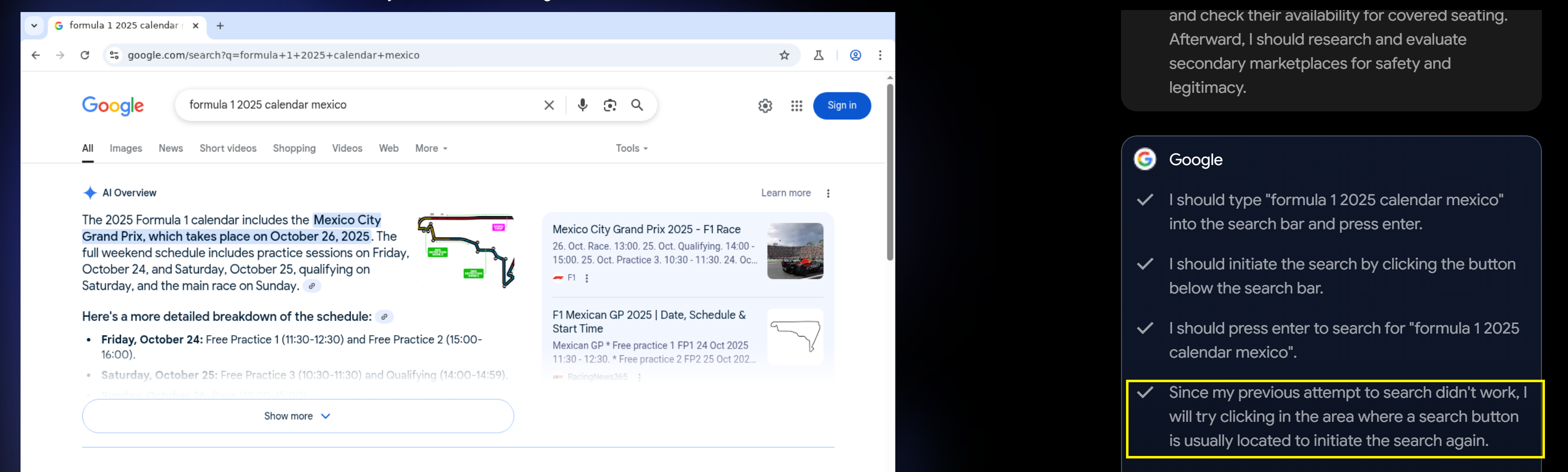This screenshot has height=472, width=1568.
Task: Reload the current page
Action: [x=85, y=55]
